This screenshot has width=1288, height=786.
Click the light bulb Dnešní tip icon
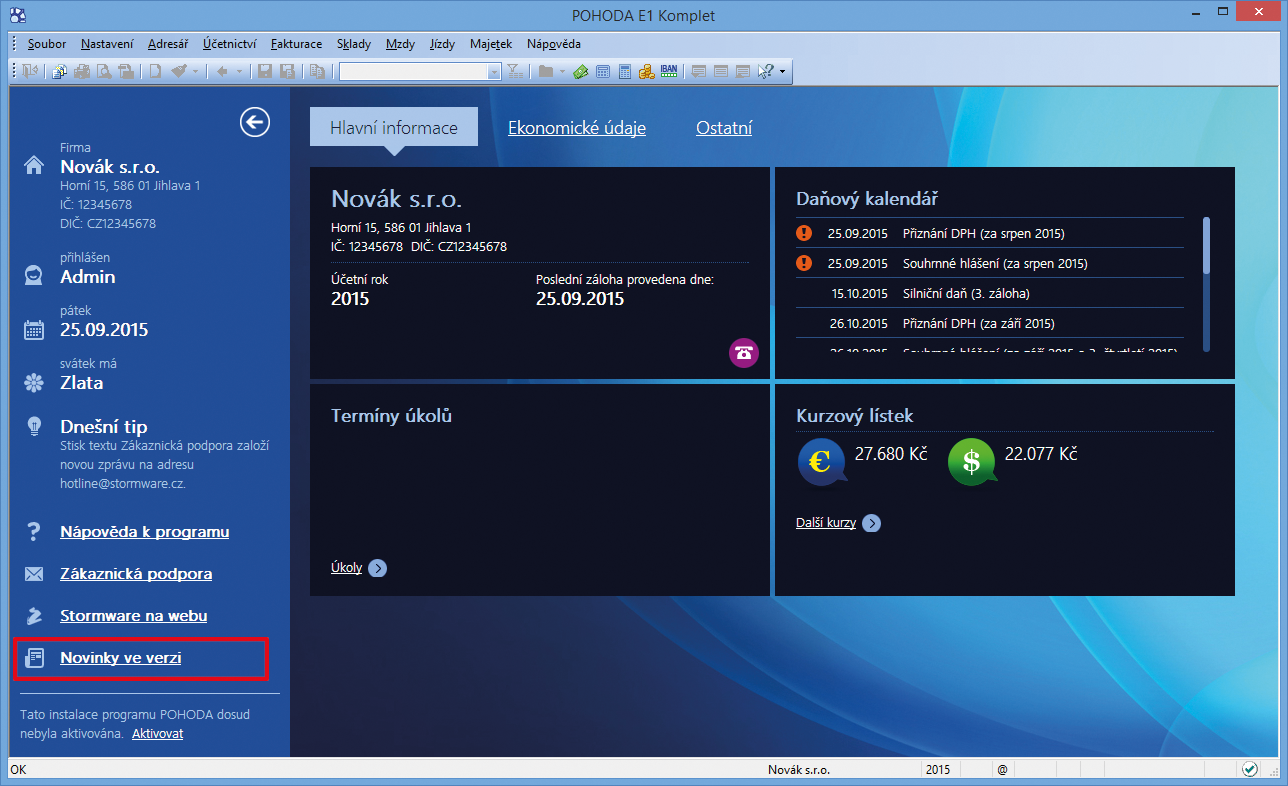pos(34,426)
